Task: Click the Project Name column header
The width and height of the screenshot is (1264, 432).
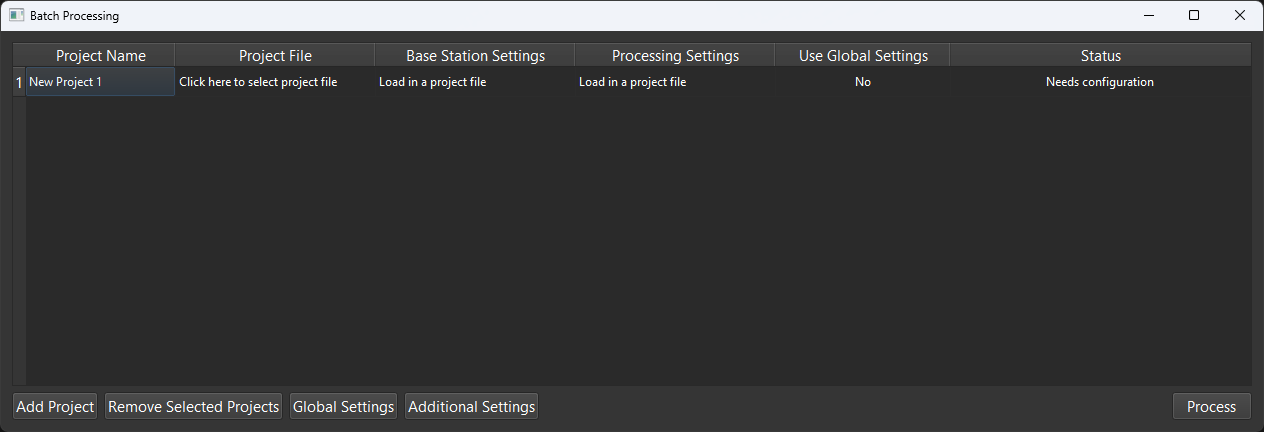Action: 100,56
